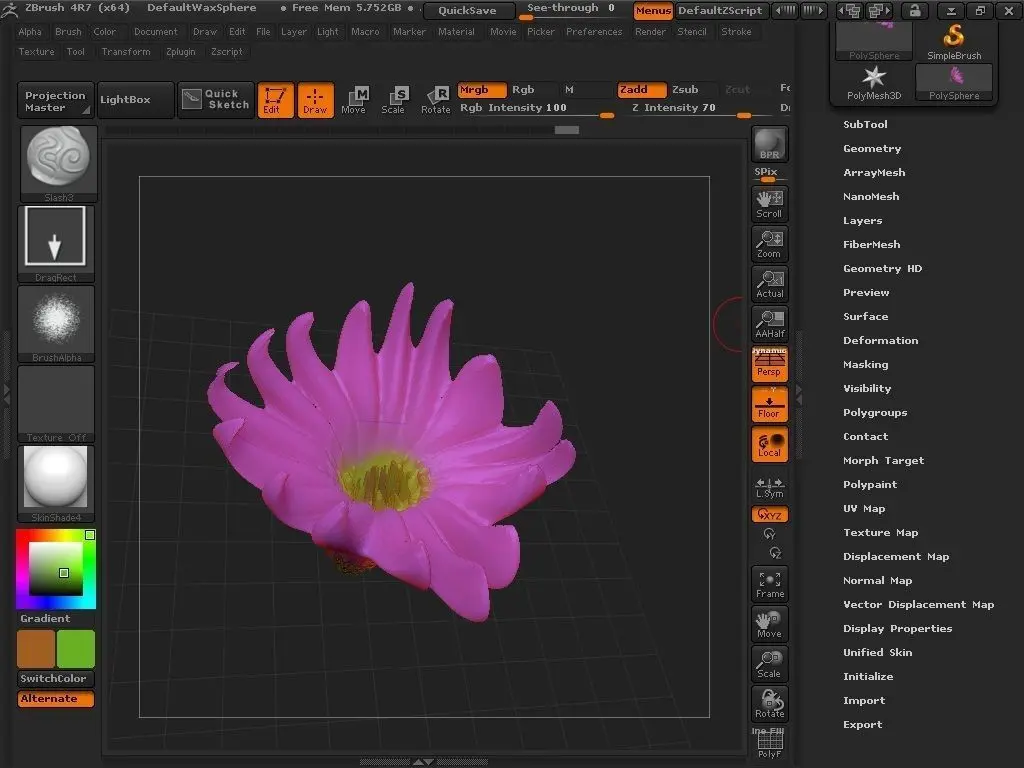Open the Brush menu
Image resolution: width=1024 pixels, height=768 pixels.
68,31
